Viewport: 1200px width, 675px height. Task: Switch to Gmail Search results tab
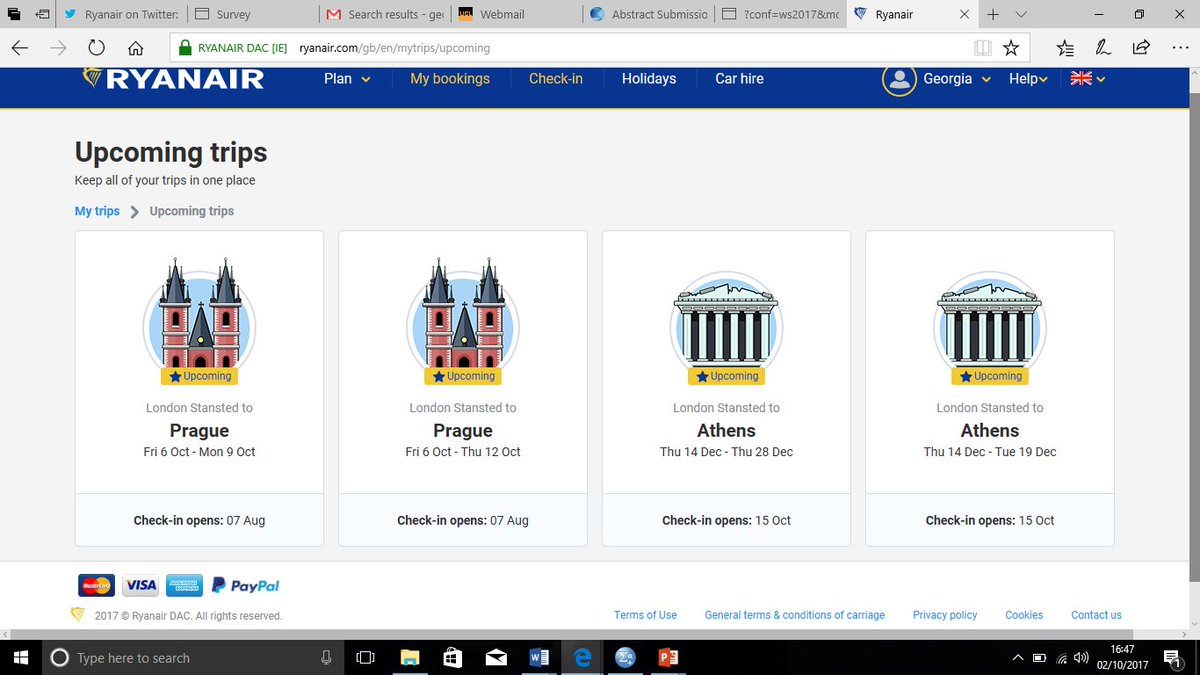pos(385,15)
